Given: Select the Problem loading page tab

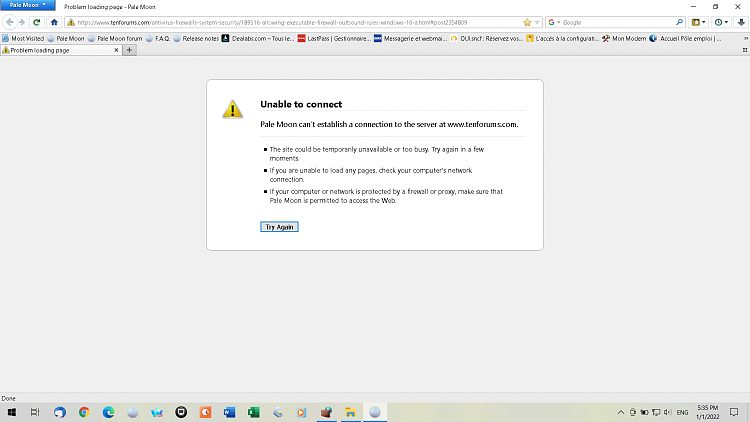Looking at the screenshot, I should tap(59, 50).
